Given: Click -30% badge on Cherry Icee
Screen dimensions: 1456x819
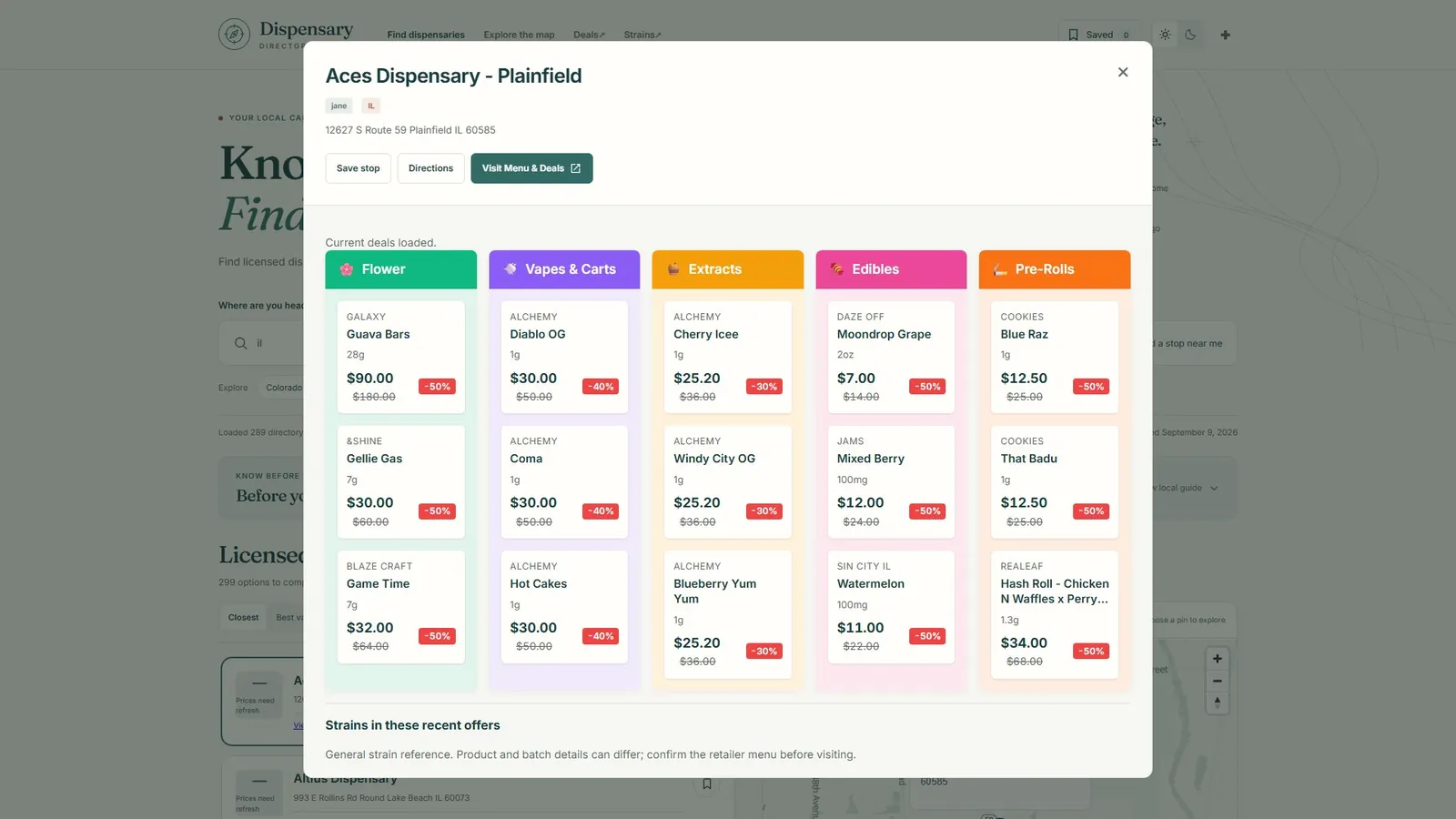Looking at the screenshot, I should point(763,387).
